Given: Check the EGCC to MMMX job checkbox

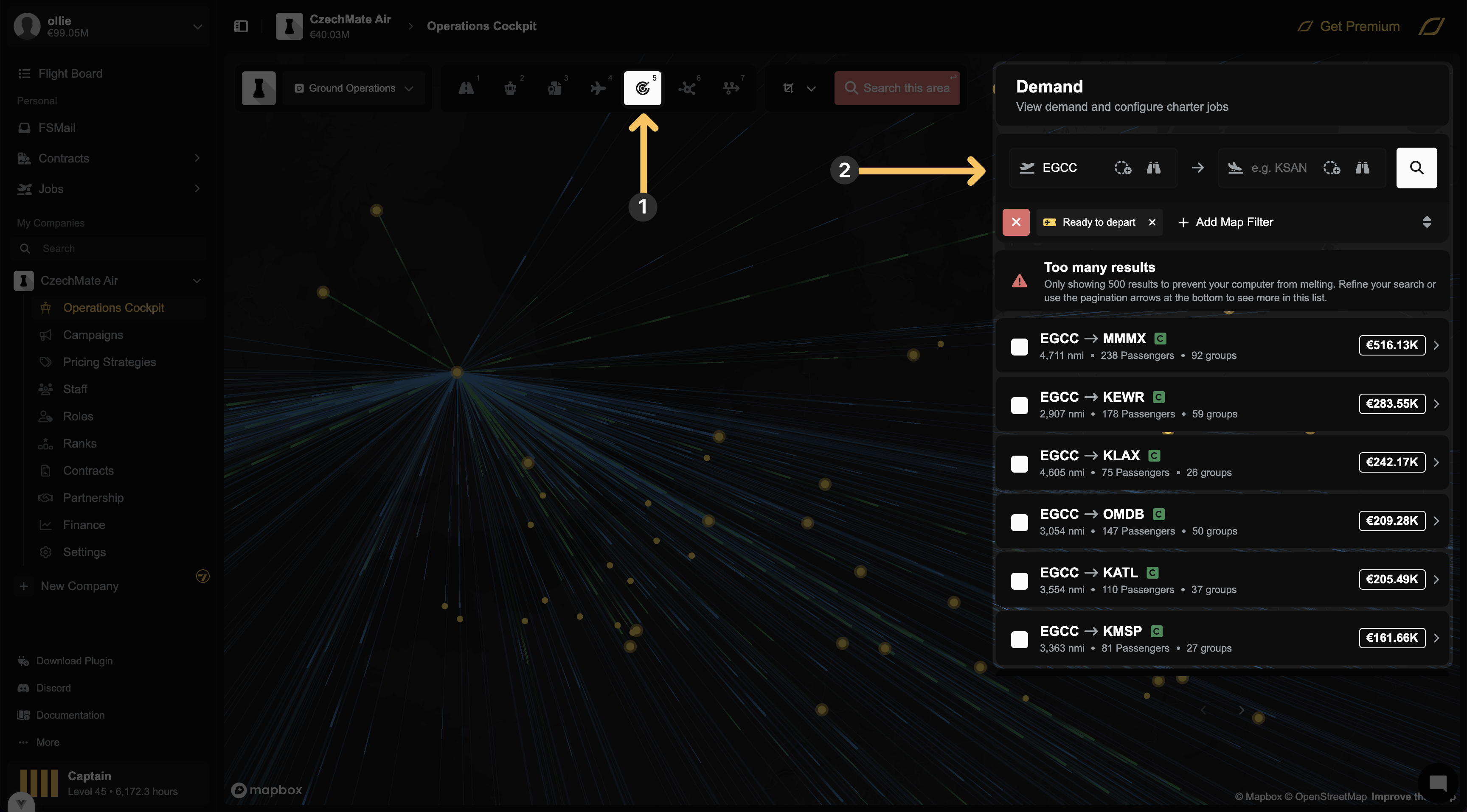Looking at the screenshot, I should 1019,347.
